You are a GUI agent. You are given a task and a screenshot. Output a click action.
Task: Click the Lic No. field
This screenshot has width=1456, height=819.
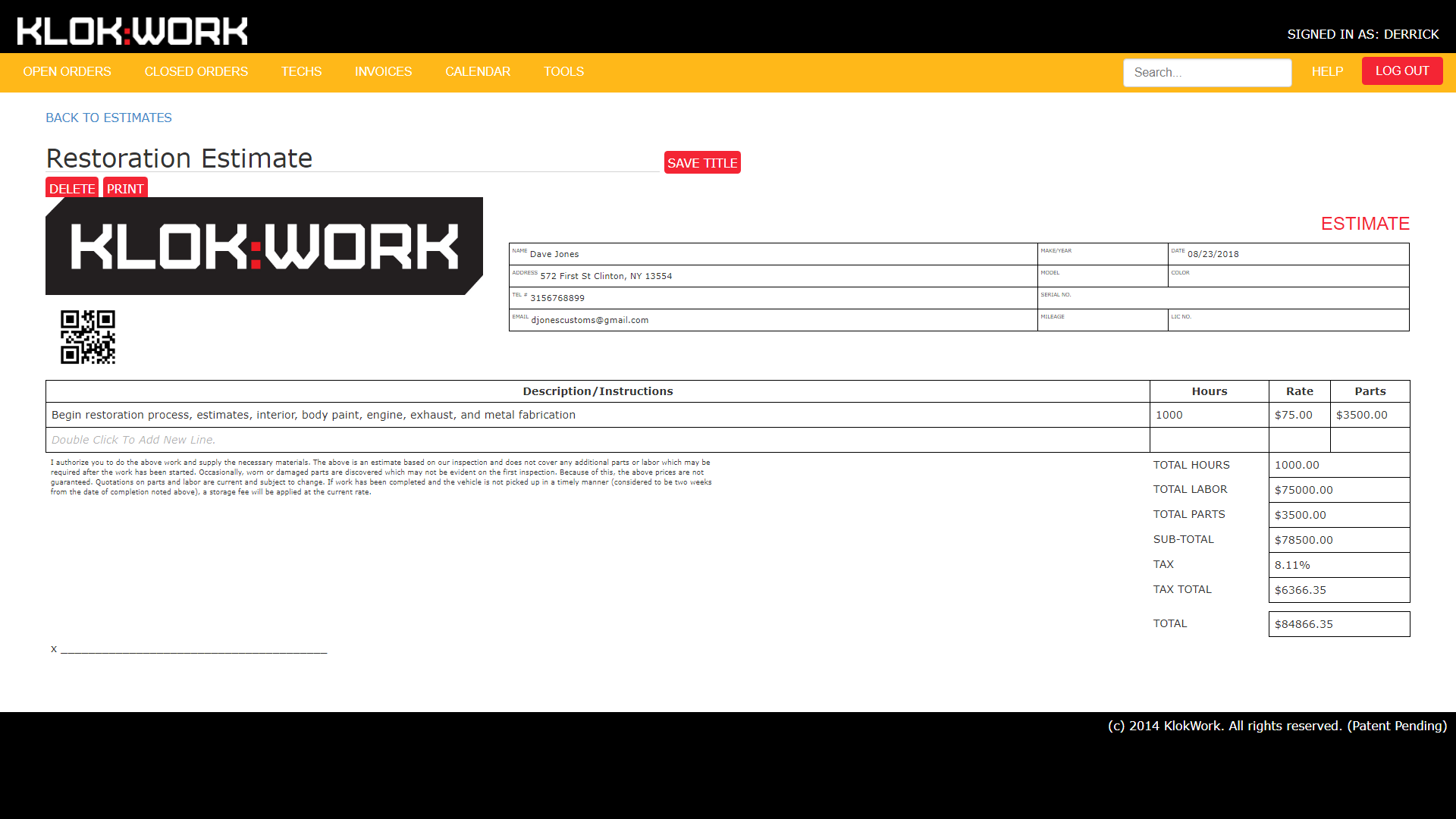[x=1288, y=320]
